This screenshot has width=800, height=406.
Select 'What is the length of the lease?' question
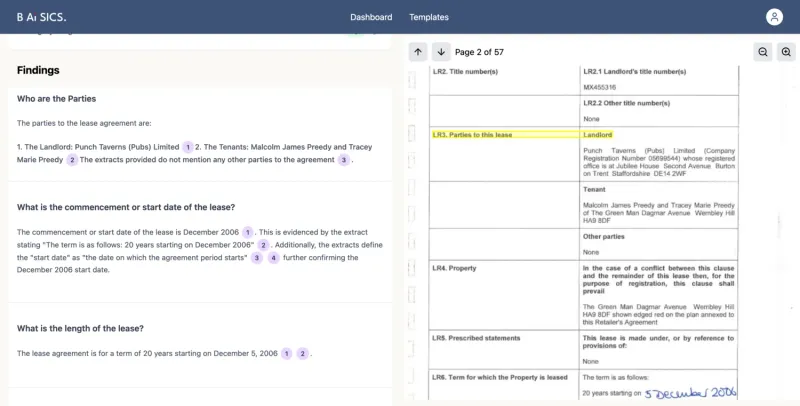(x=80, y=328)
